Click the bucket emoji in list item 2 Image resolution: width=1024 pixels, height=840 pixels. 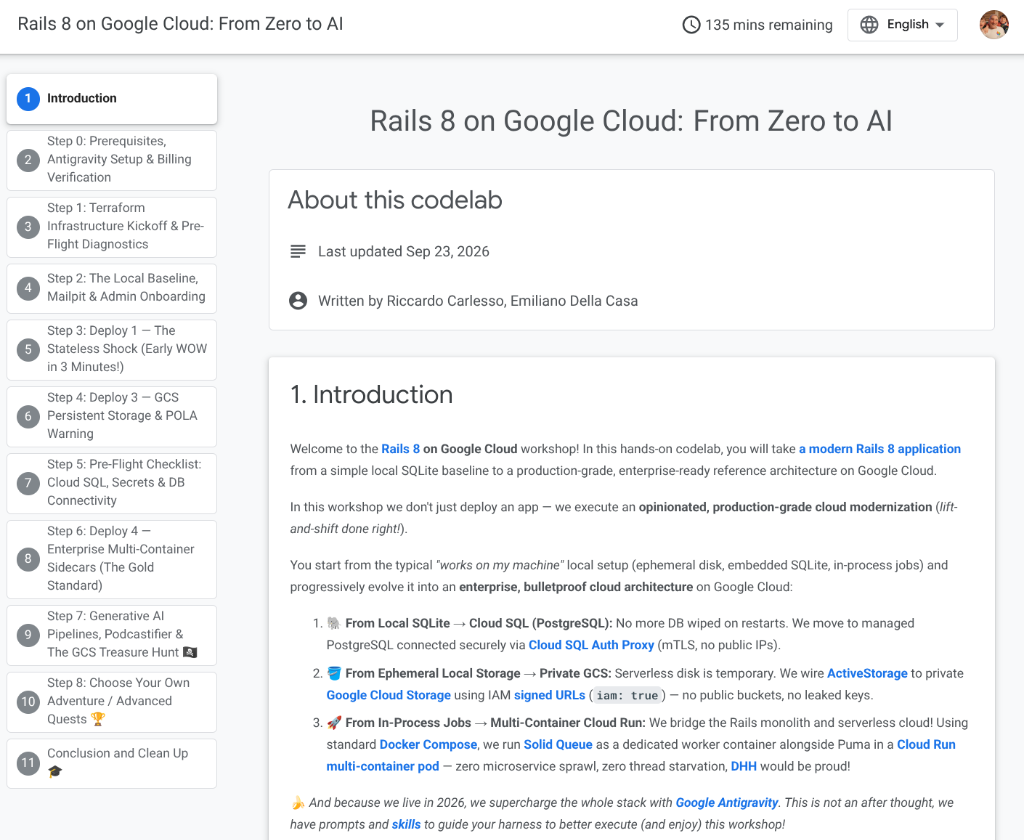334,673
